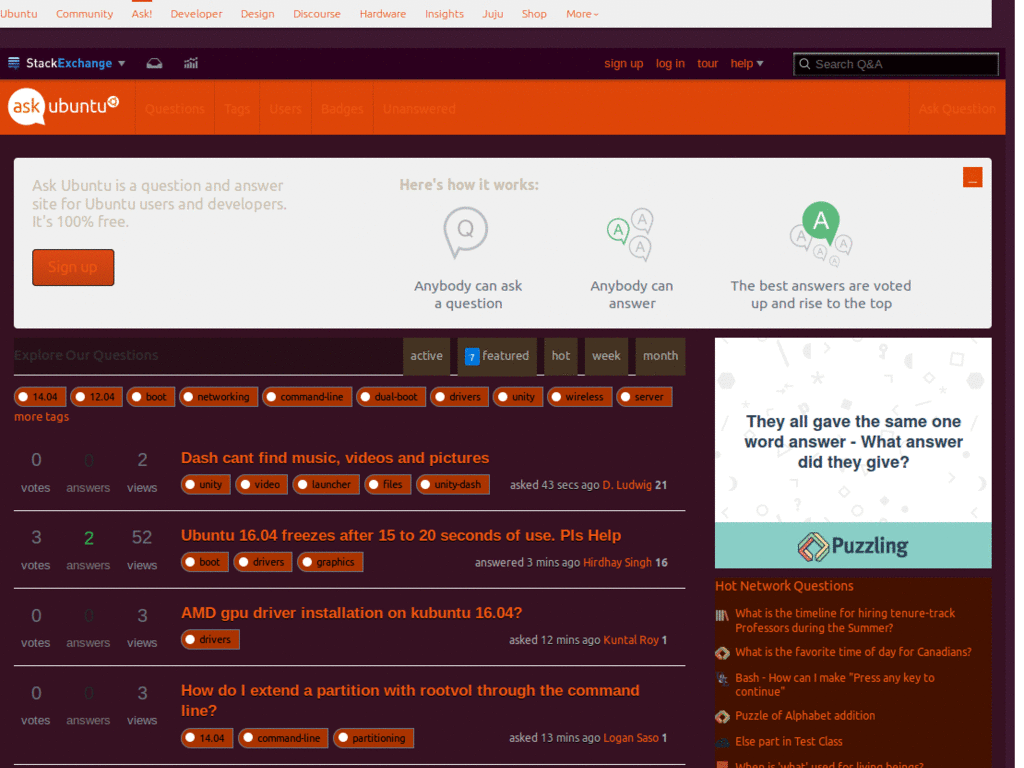This screenshot has width=1024, height=768.
Task: Click Community in Ubuntu top navigation
Action: 84,14
